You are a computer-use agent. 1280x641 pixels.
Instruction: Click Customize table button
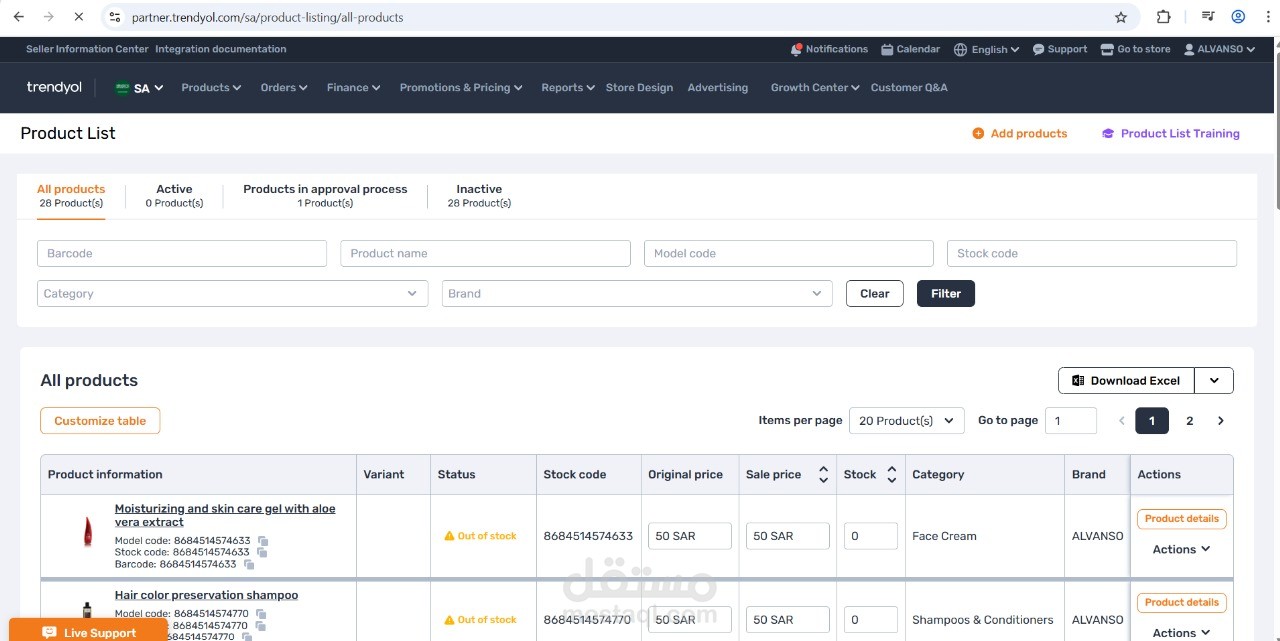[x=100, y=421]
